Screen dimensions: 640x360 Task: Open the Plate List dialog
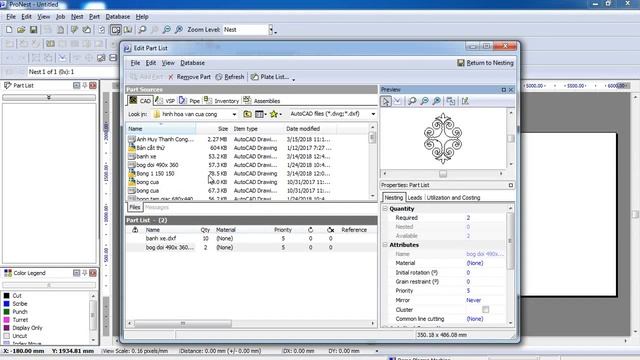(270, 77)
